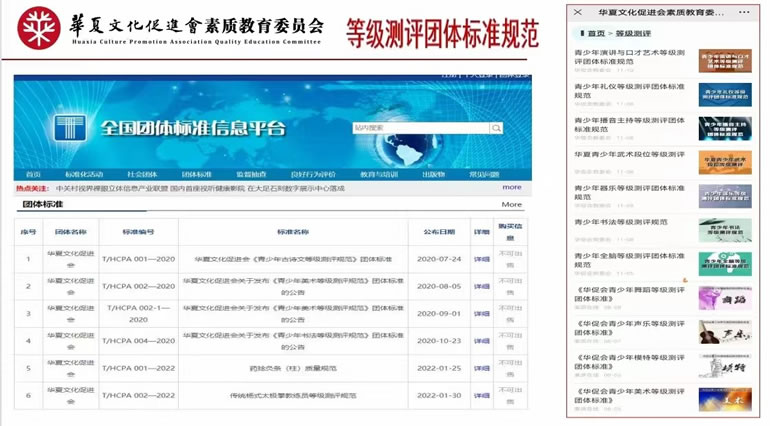
Task: Open article 青少年全脑等级测评团体标准规范
Action: pyautogui.click(x=629, y=260)
